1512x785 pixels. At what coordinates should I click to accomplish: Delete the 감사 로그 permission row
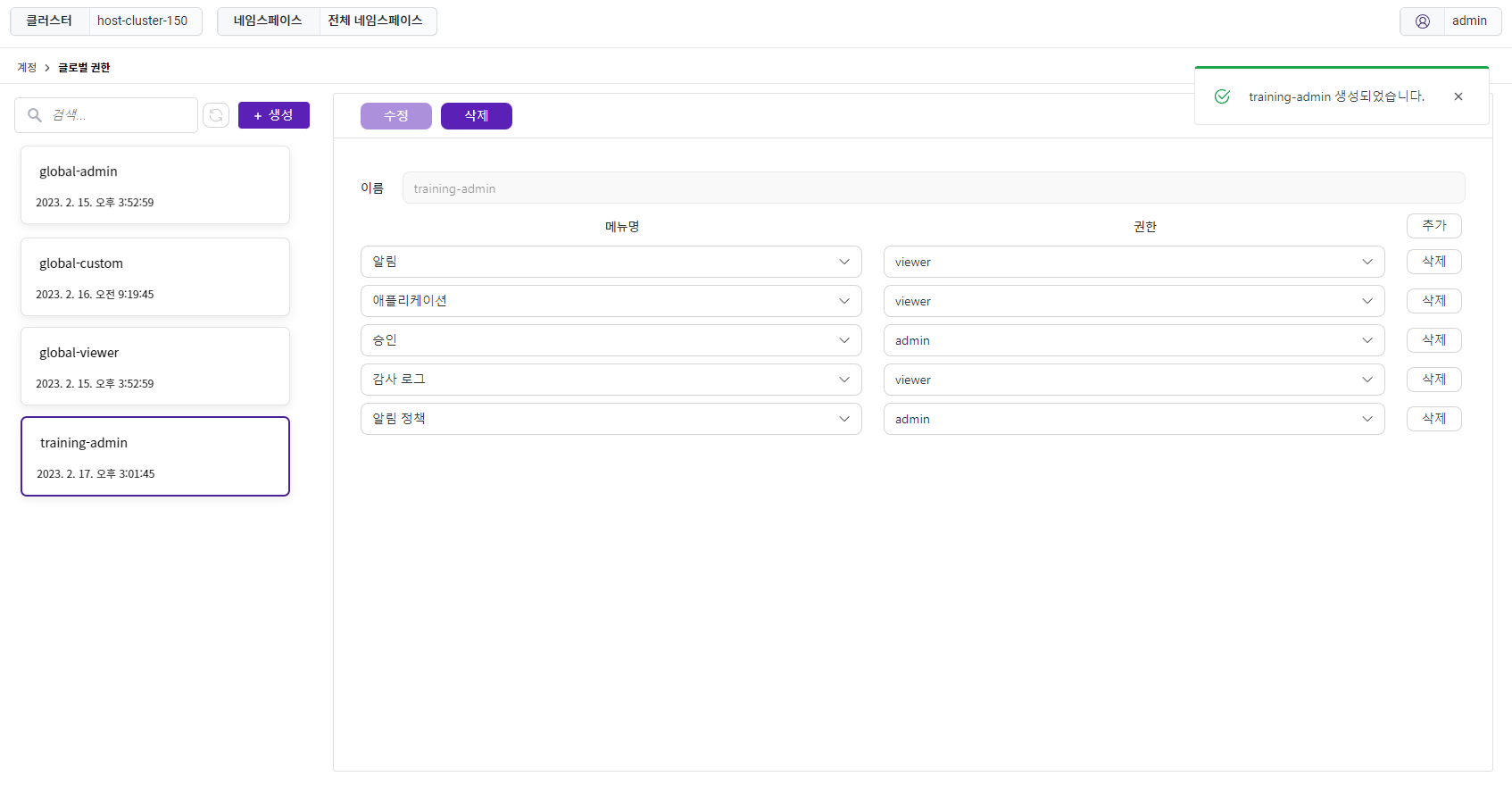coord(1434,380)
